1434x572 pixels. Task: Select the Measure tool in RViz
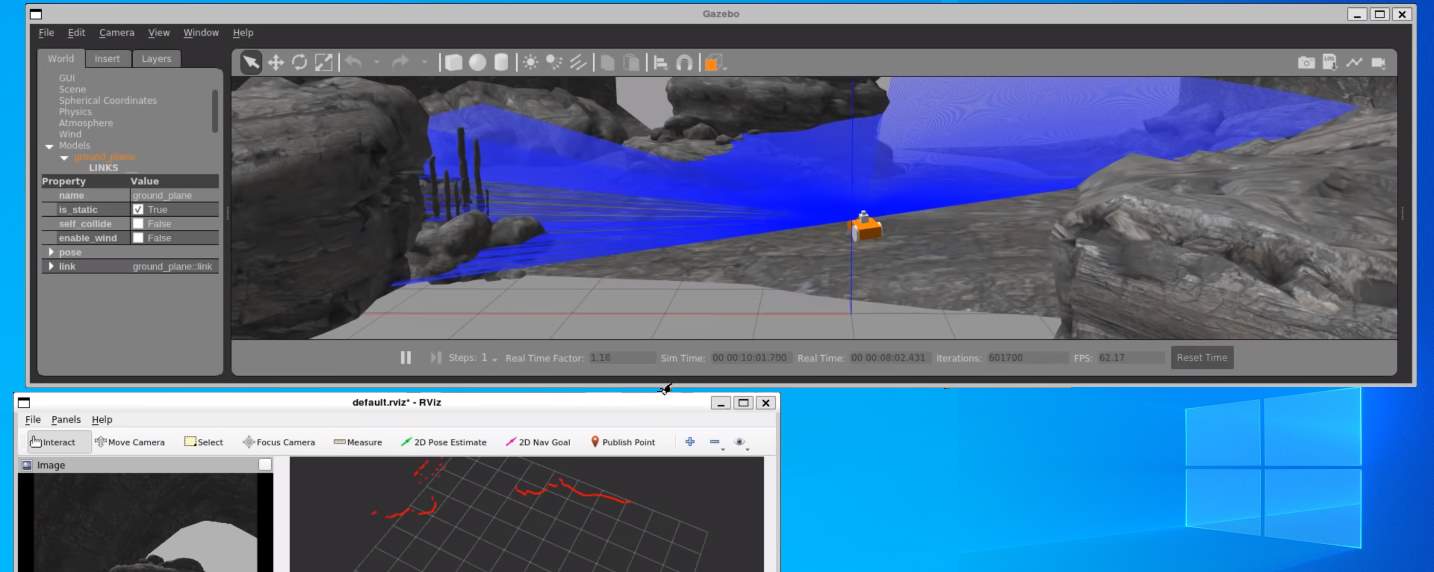(x=358, y=442)
